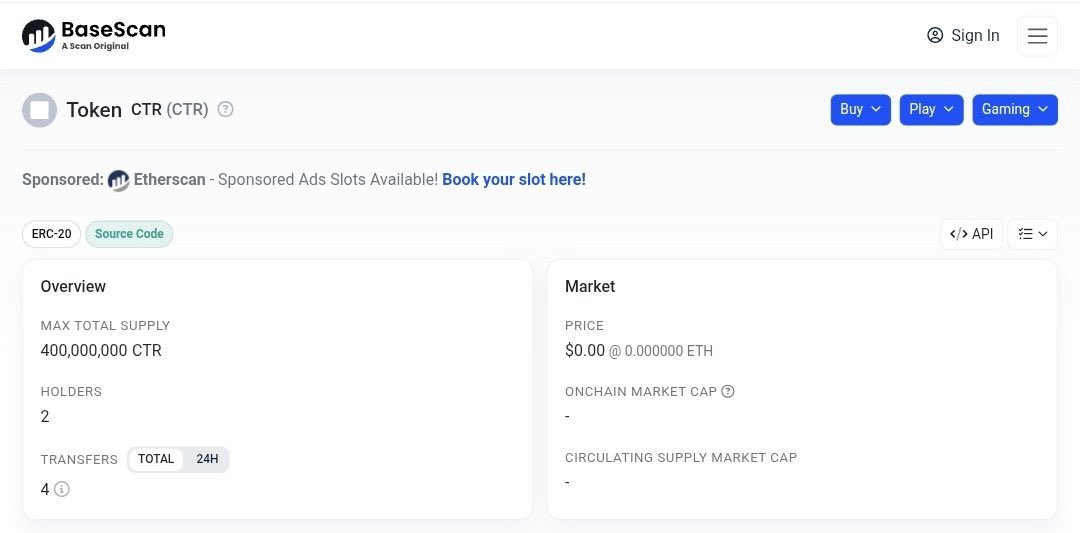This screenshot has width=1080, height=533.
Task: Open the hamburger navigation menu
Action: click(x=1037, y=36)
